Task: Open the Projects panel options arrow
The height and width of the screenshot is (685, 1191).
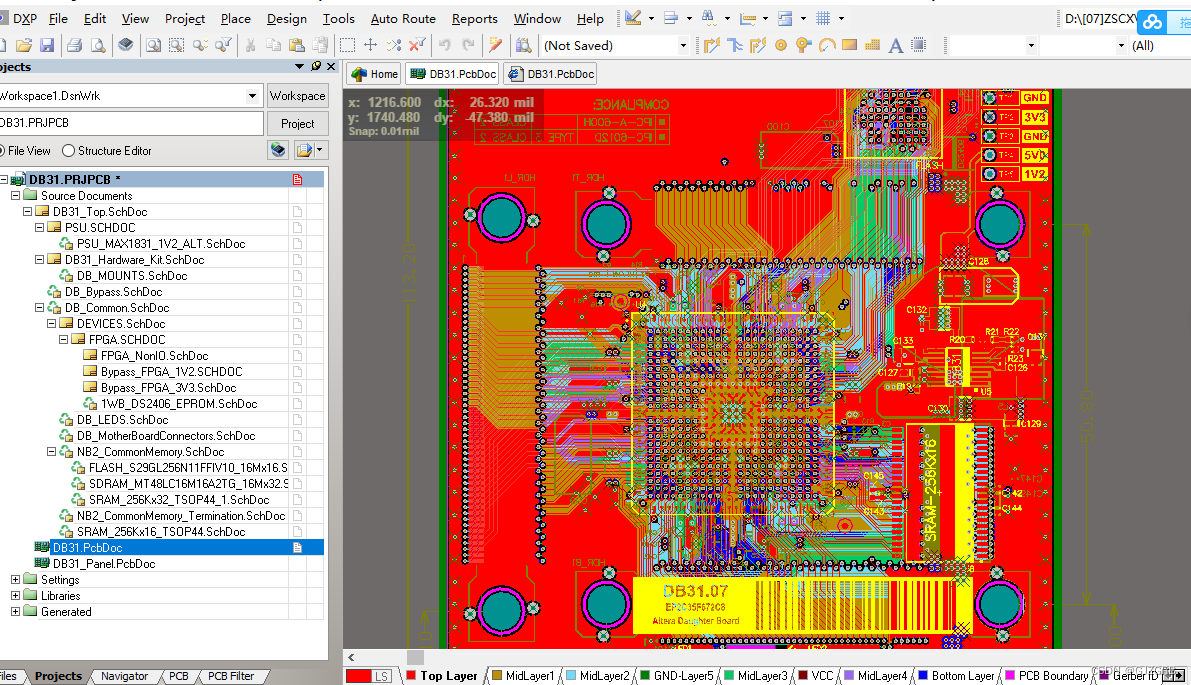Action: pyautogui.click(x=299, y=67)
